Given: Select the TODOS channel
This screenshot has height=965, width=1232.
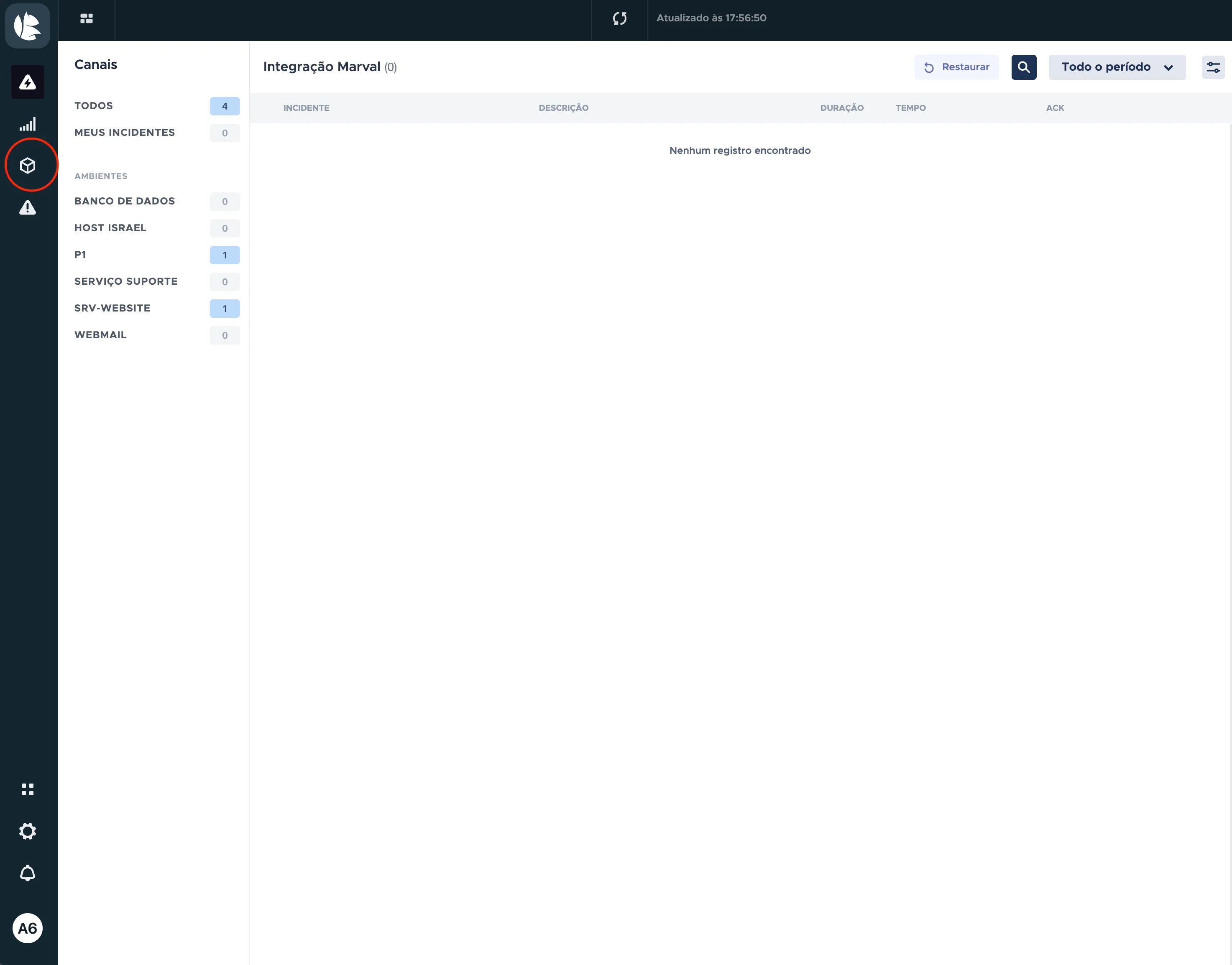Looking at the screenshot, I should click(x=157, y=106).
